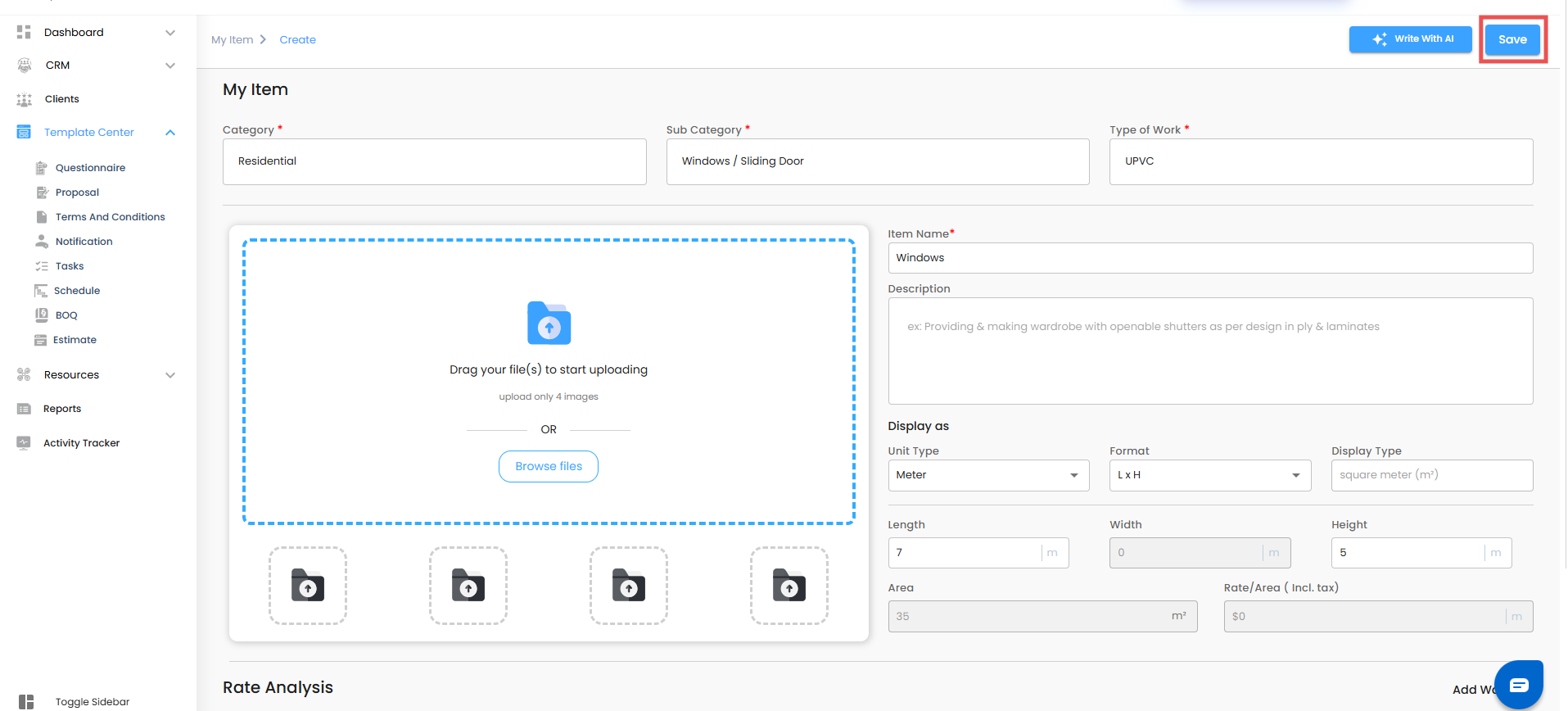Click the Rate Analysis heading

click(278, 687)
